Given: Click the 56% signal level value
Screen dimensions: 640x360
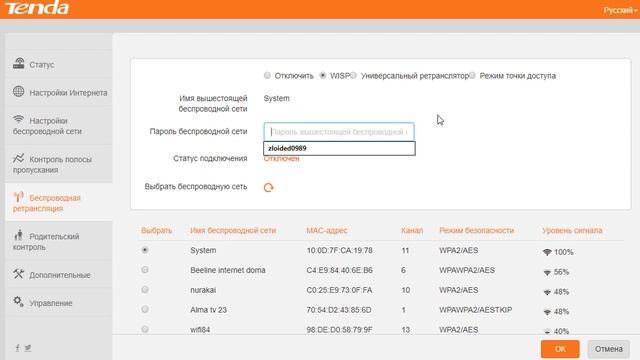Looking at the screenshot, I should point(562,272).
